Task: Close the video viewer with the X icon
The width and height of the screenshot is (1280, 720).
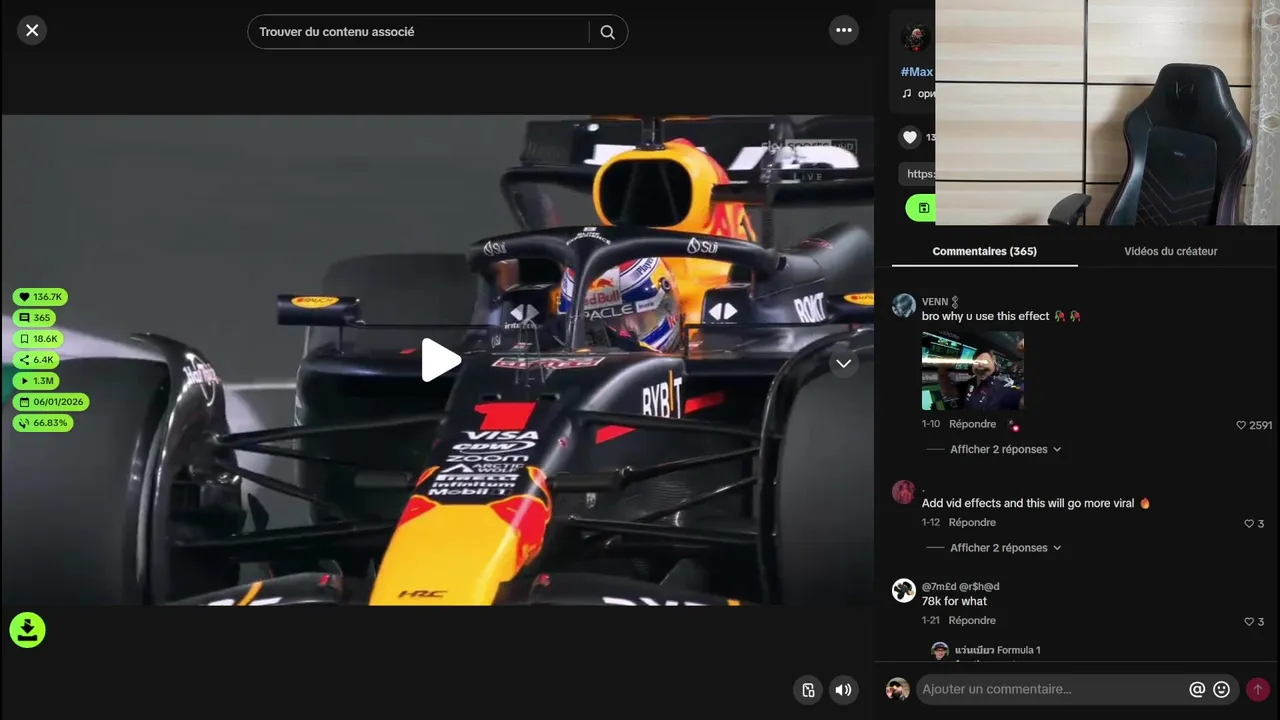Action: pyautogui.click(x=32, y=31)
